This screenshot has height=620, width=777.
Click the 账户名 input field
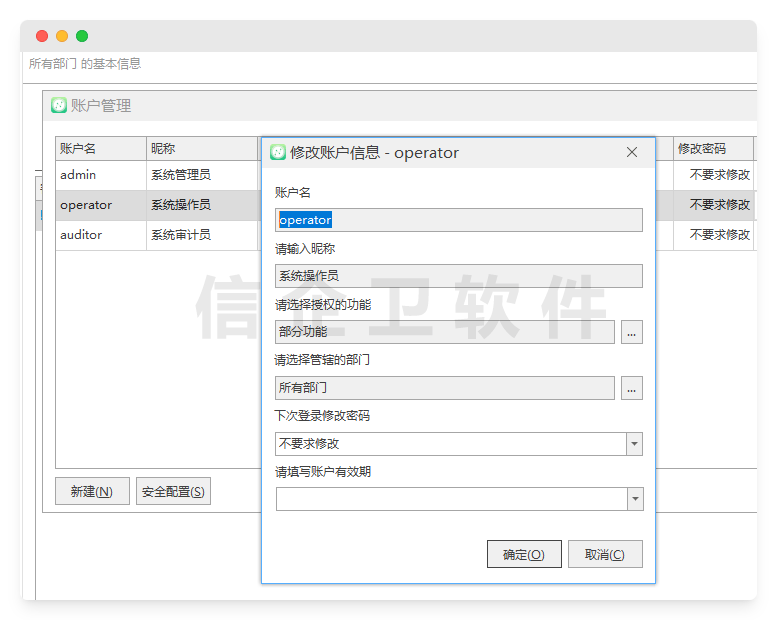pyautogui.click(x=458, y=220)
